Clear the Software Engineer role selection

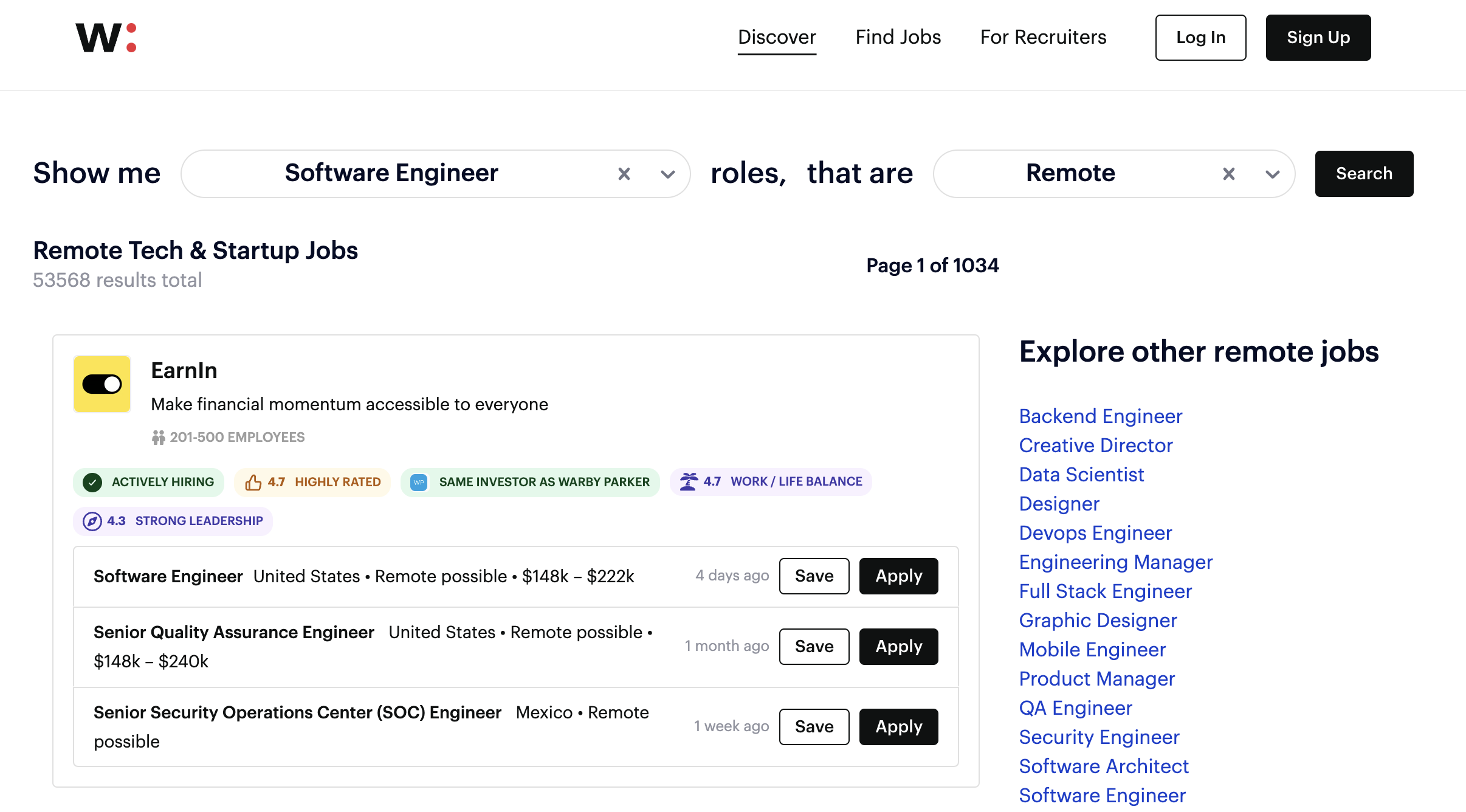(624, 174)
